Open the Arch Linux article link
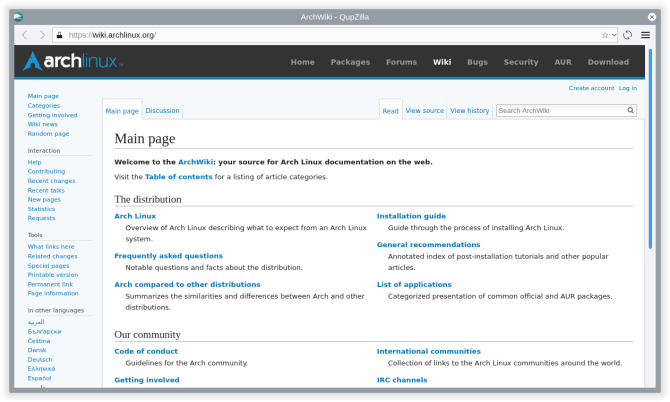670x402 pixels. (x=135, y=216)
